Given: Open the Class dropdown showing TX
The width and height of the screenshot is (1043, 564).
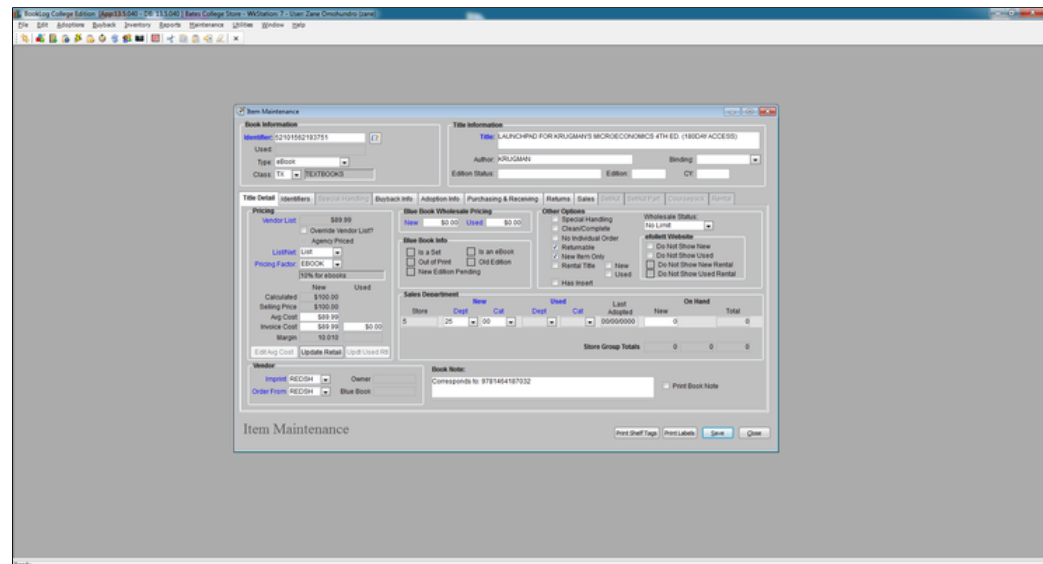Looking at the screenshot, I should coord(297,175).
